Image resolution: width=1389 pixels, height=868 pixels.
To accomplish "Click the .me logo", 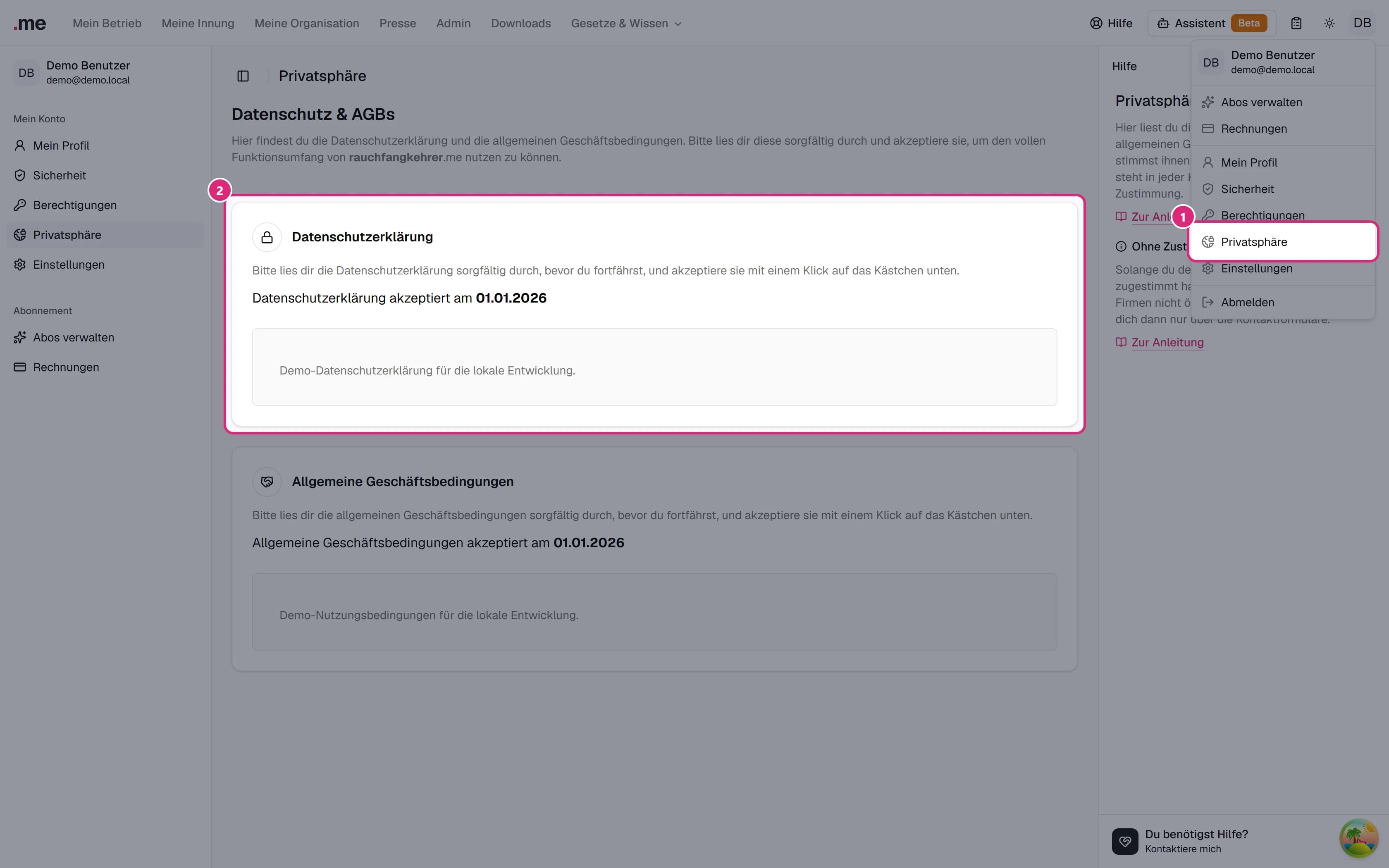I will (30, 24).
